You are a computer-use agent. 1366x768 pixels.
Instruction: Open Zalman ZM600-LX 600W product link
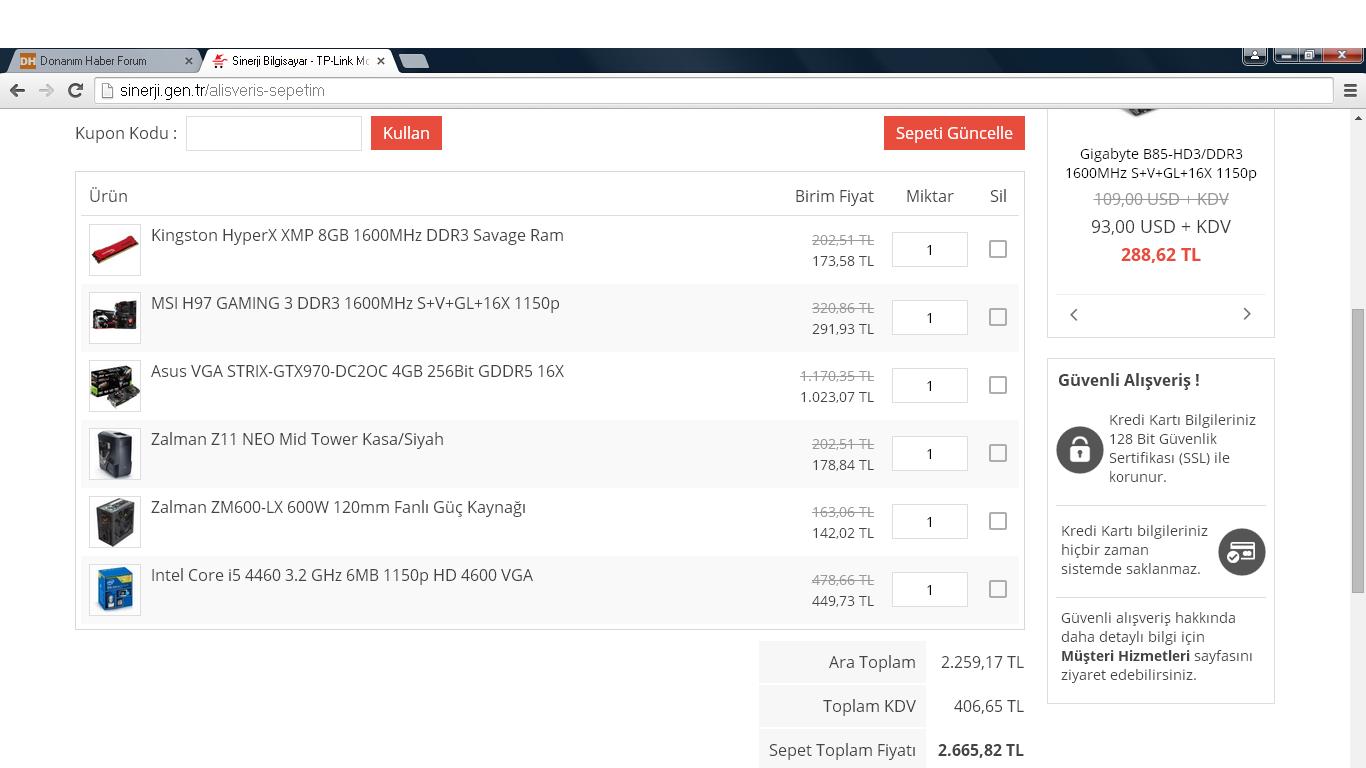pos(338,507)
